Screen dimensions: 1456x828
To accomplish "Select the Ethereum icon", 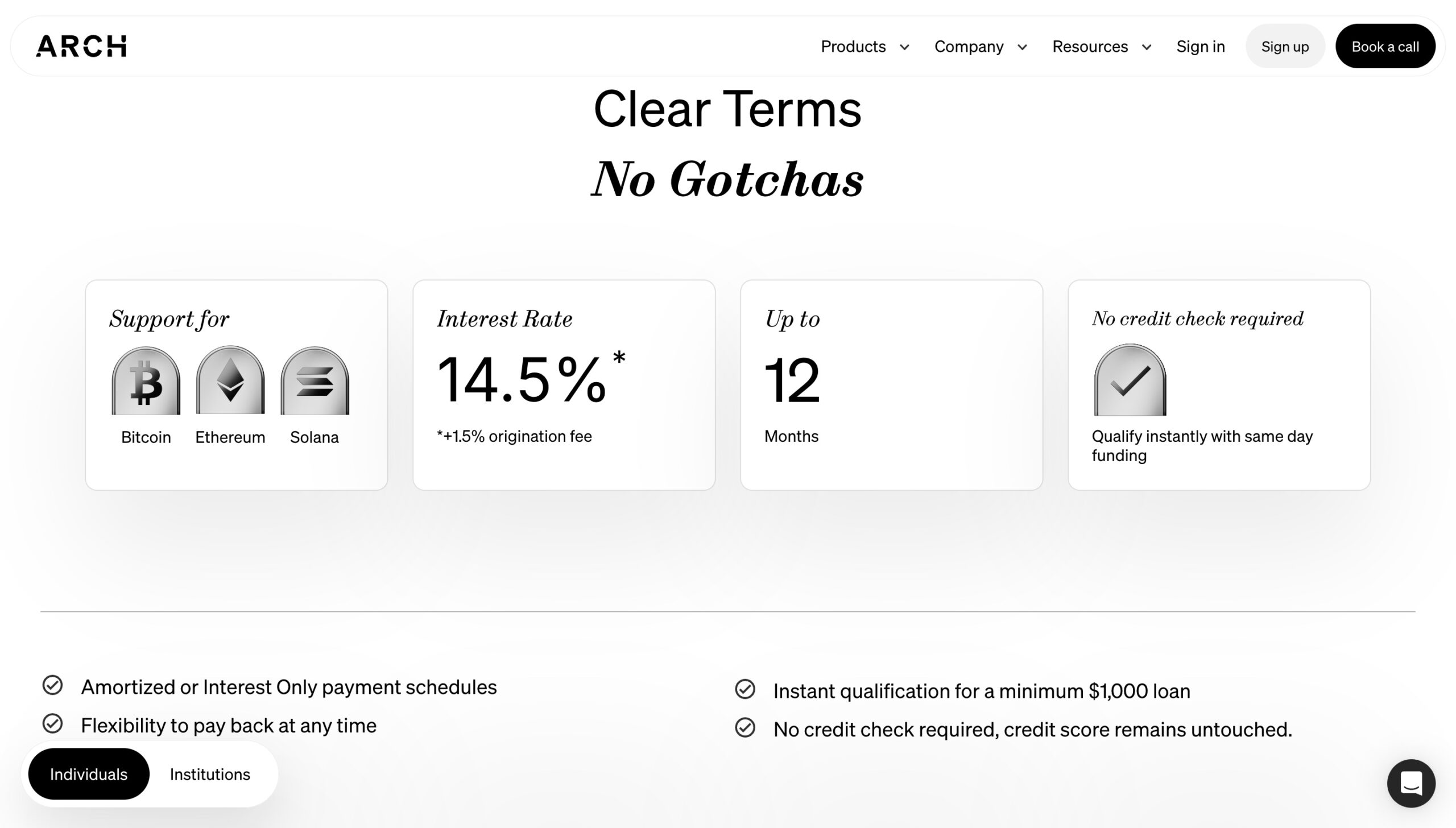I will tap(230, 380).
